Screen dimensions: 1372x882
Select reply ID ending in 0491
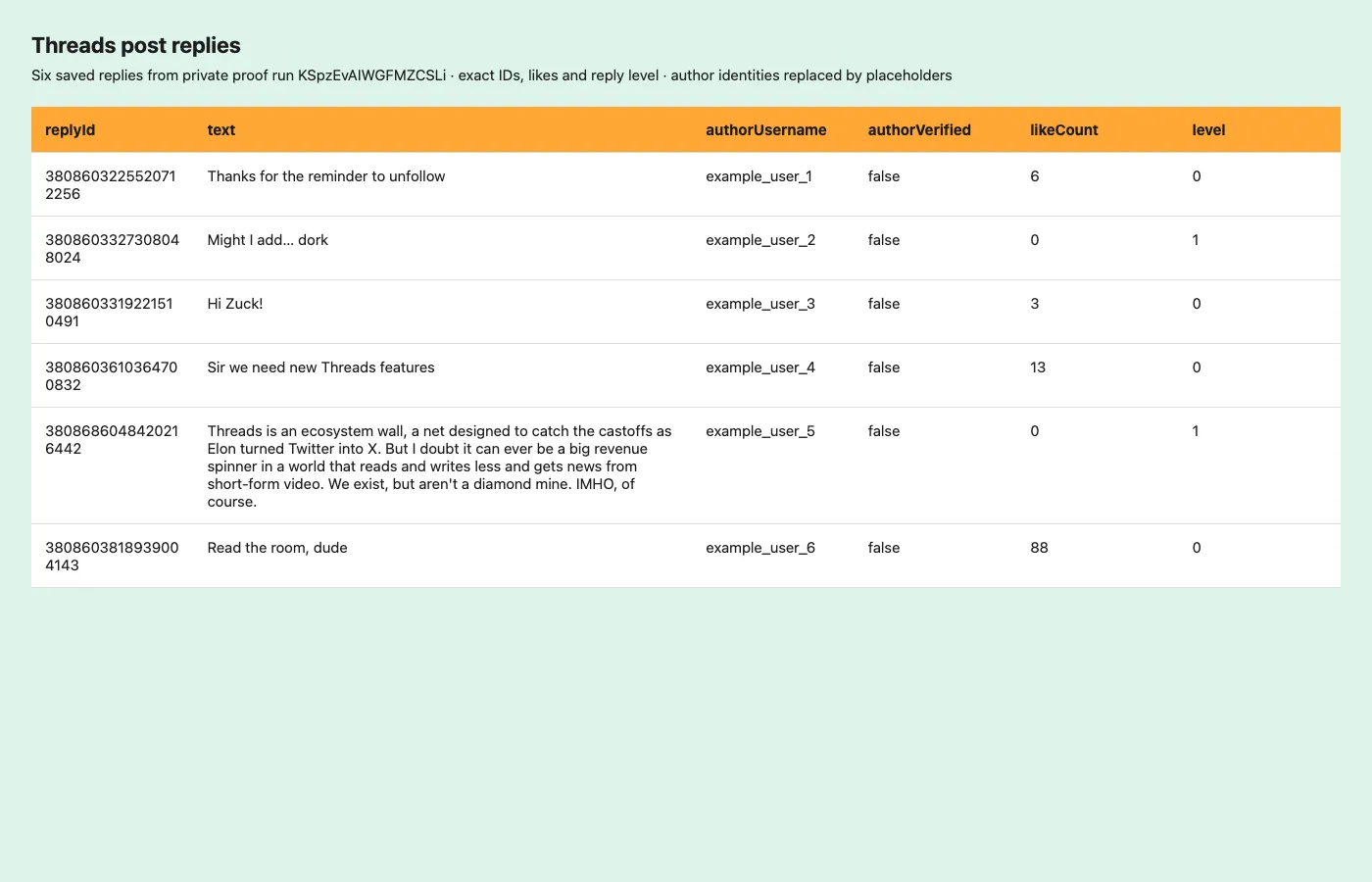109,313
